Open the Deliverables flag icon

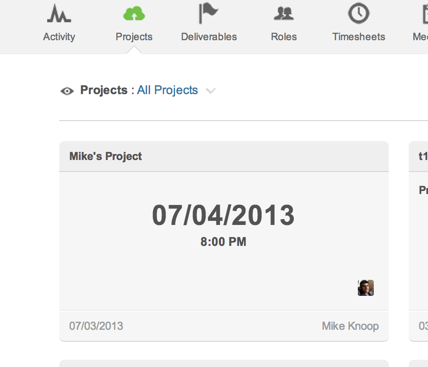coord(208,14)
